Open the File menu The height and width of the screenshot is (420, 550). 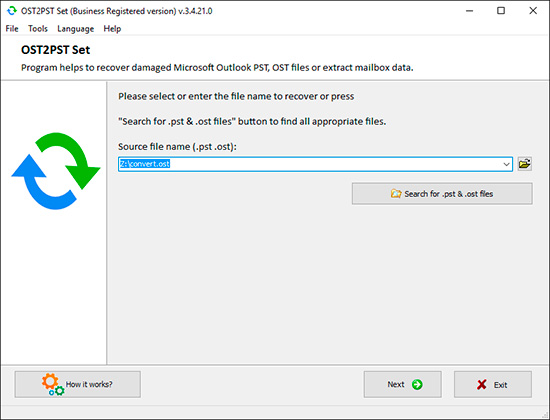pos(12,29)
